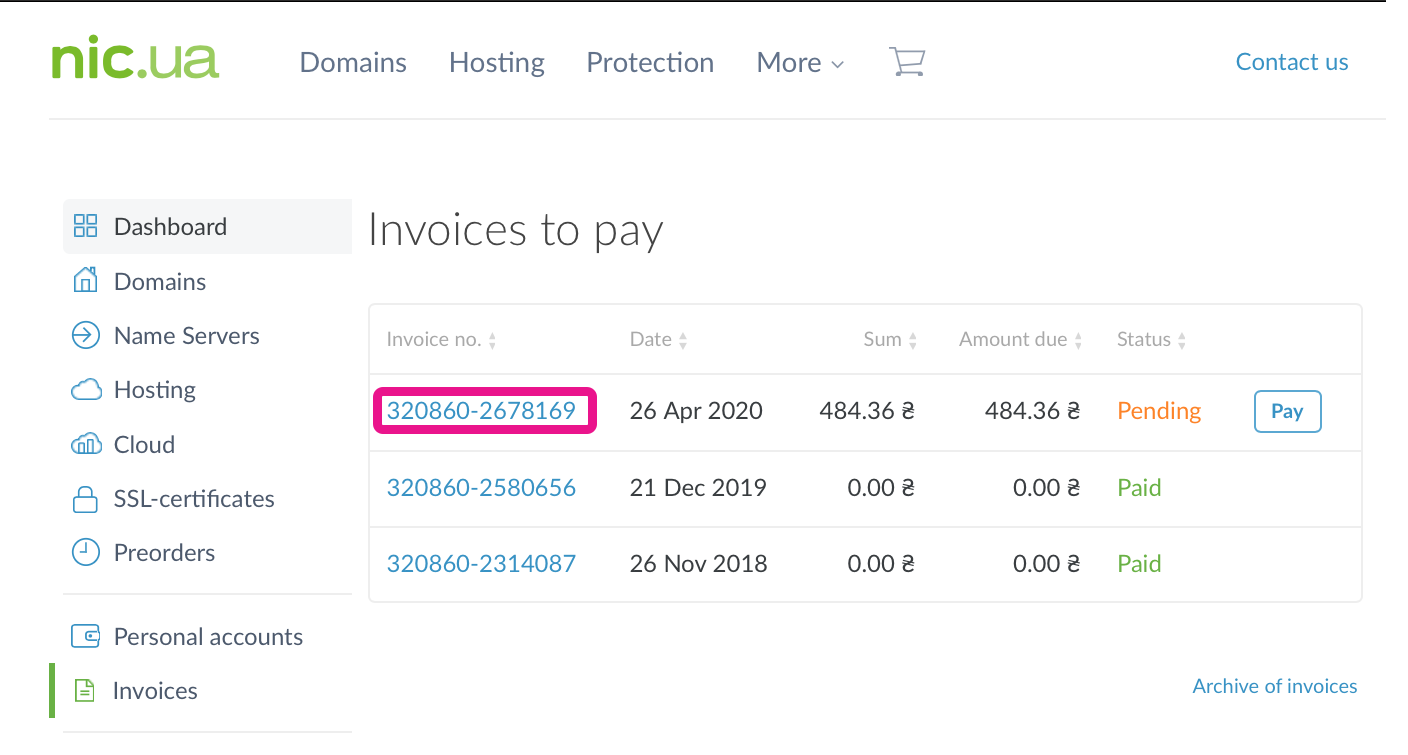
Task: Open the Hosting top menu item
Action: click(496, 63)
